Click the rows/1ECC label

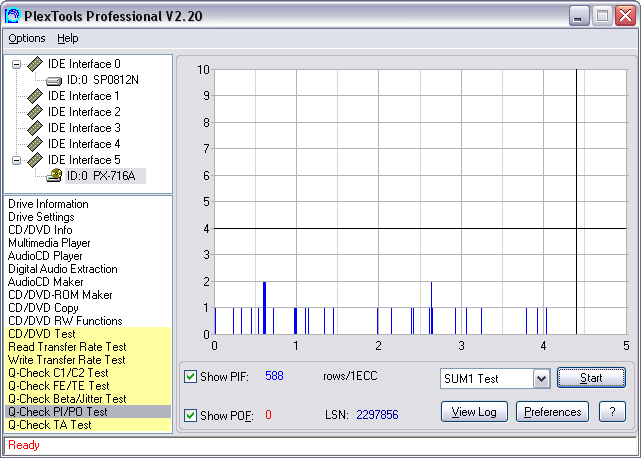pos(350,376)
